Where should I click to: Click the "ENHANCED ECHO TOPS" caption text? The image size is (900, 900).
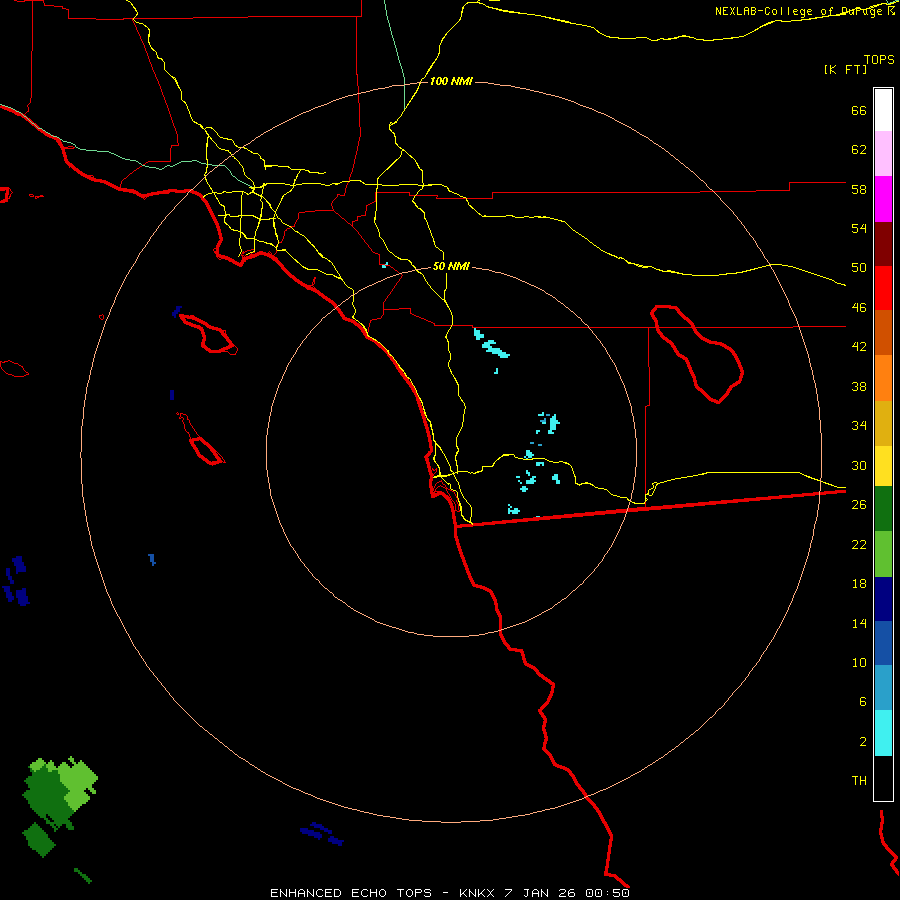tap(351, 893)
